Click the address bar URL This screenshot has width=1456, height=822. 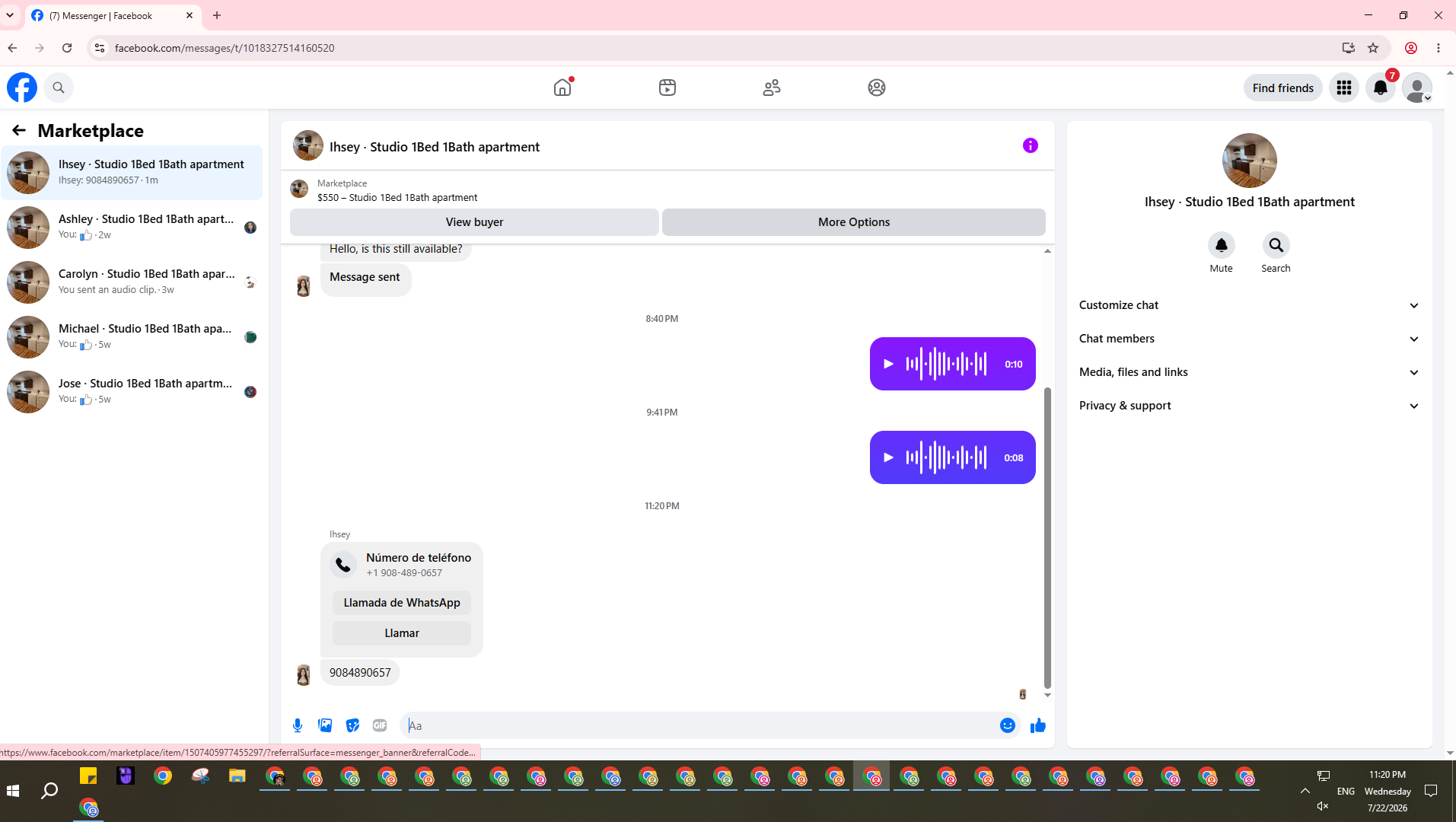click(225, 48)
